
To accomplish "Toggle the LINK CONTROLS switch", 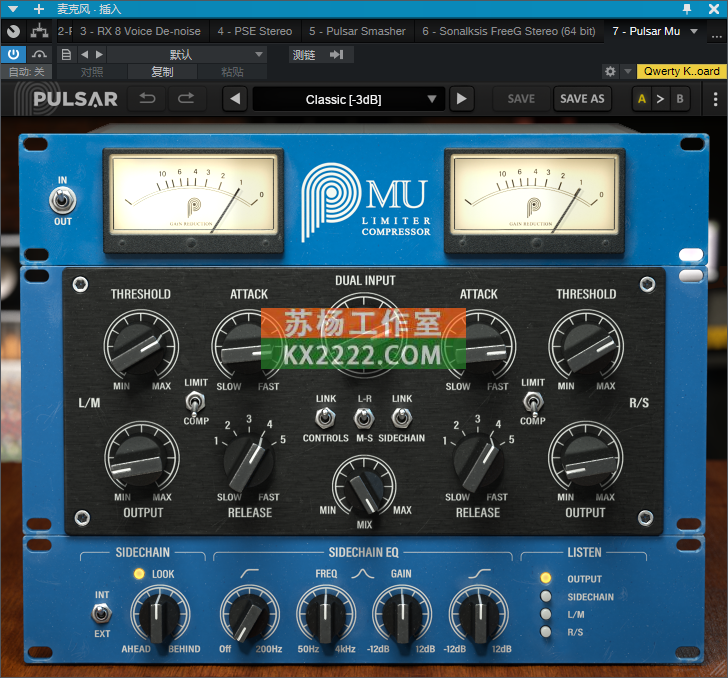I will (325, 418).
